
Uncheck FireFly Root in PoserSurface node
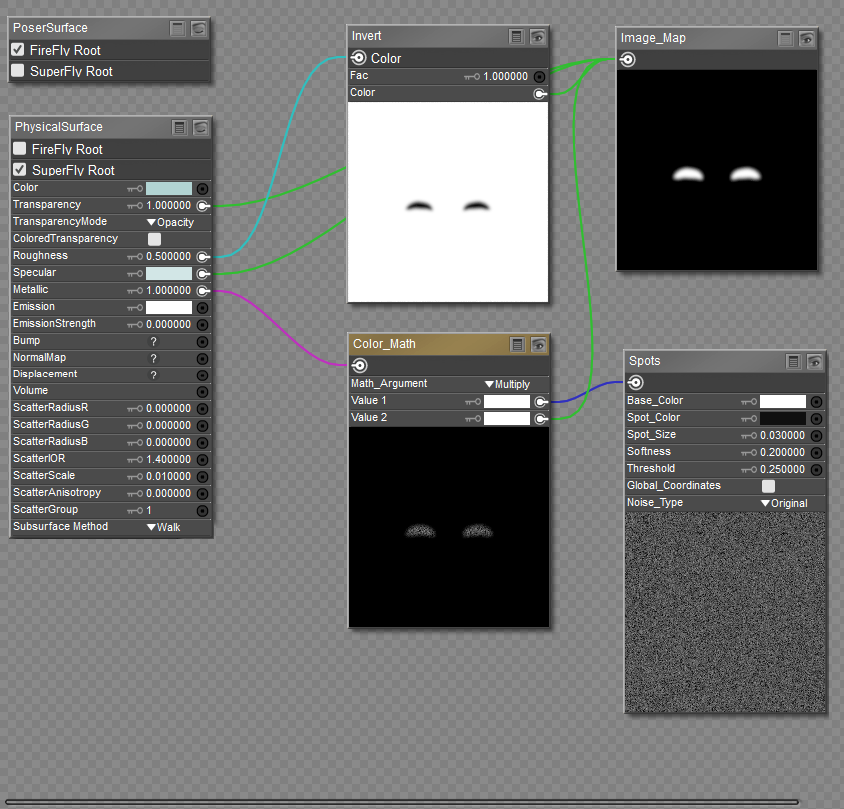(18, 50)
